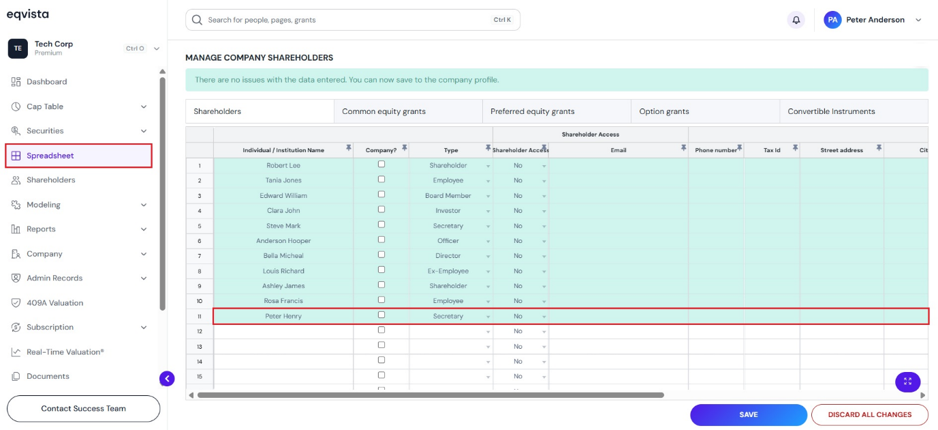Switch to Convertible Instruments tab
Viewport: 938px width, 430px height.
coord(854,111)
